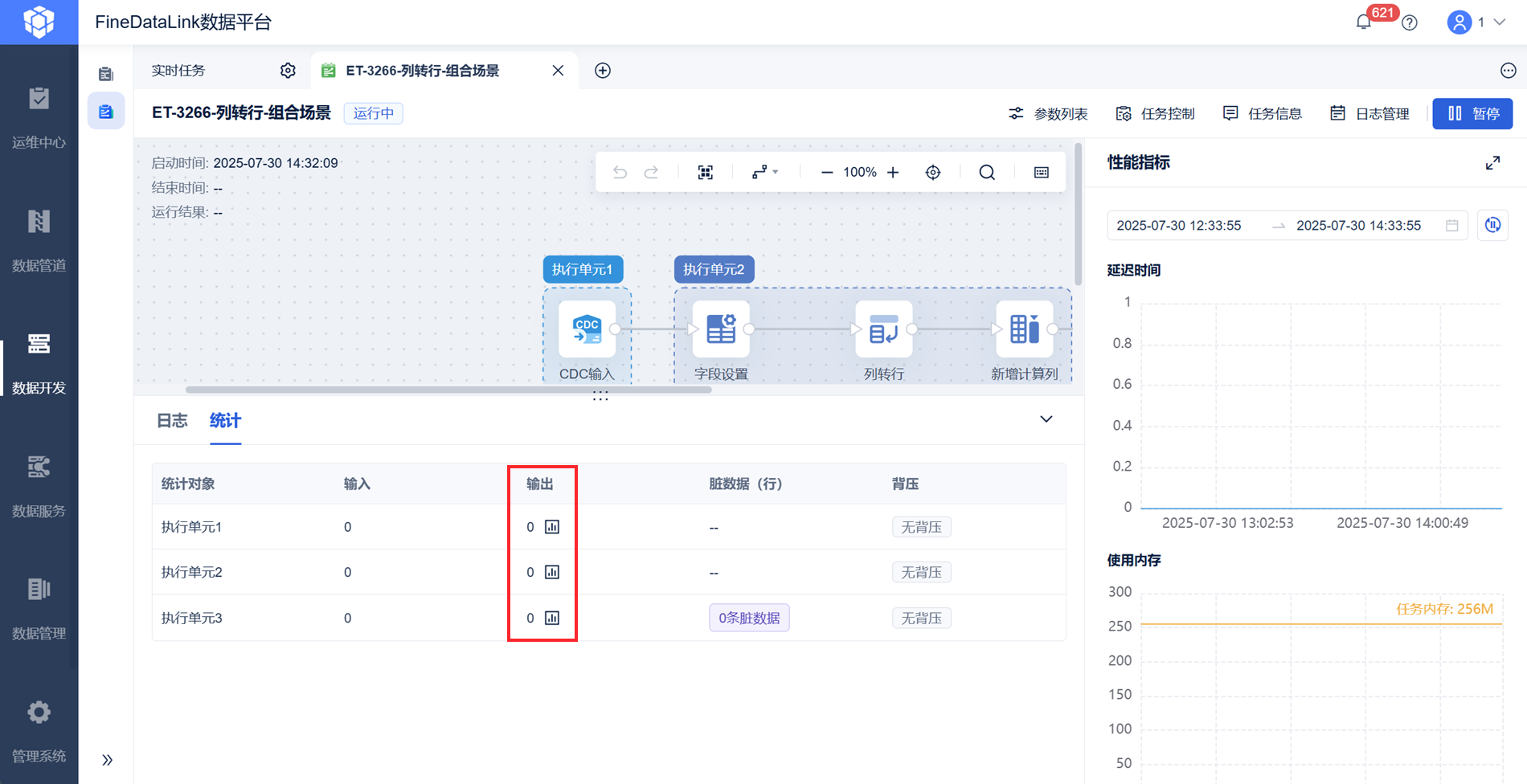The image size is (1527, 784).
Task: Open 数据开发 in the left sidebar
Action: (39, 364)
